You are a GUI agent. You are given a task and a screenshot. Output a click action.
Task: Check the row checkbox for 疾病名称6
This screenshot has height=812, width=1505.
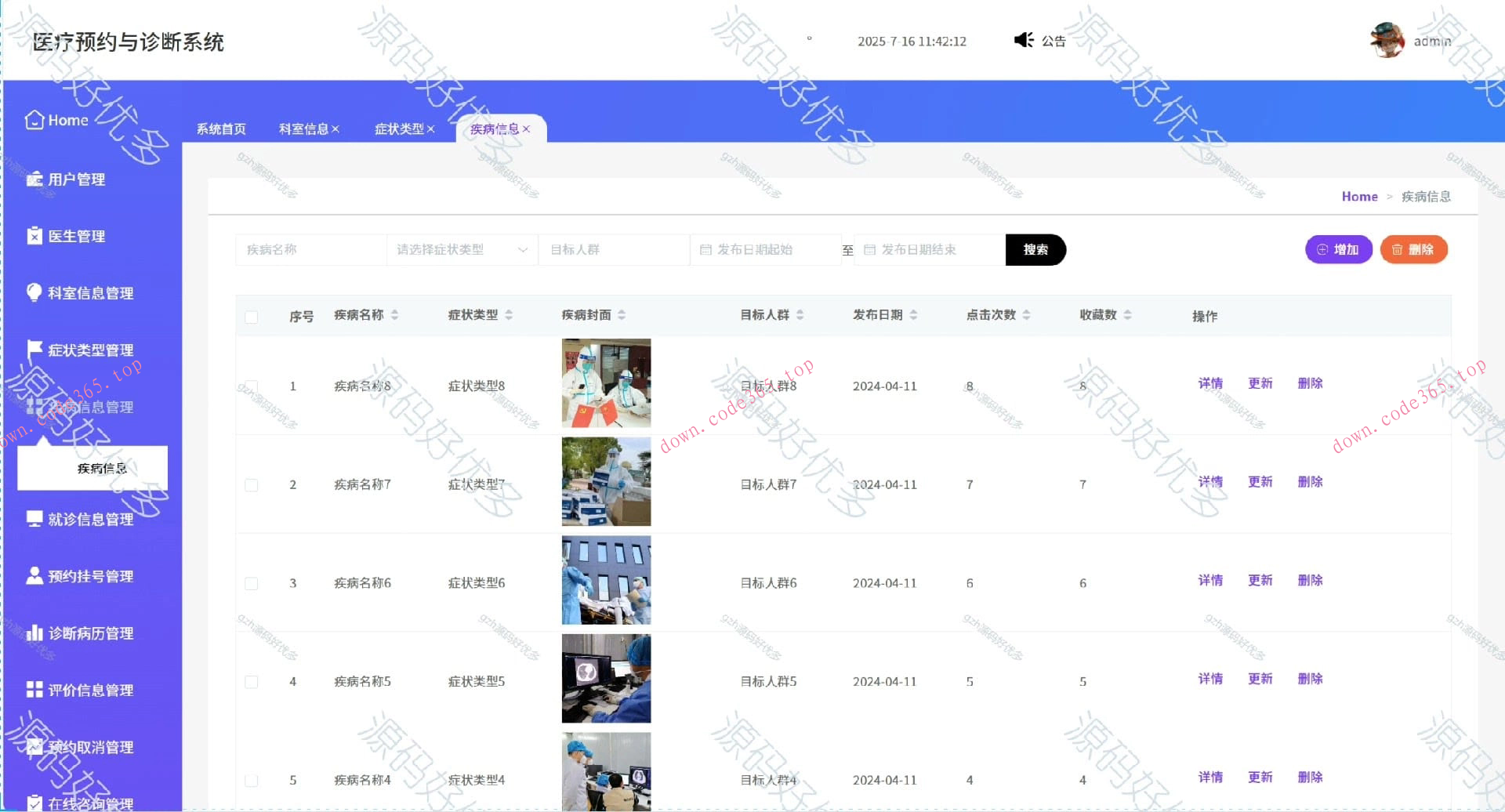[x=252, y=583]
